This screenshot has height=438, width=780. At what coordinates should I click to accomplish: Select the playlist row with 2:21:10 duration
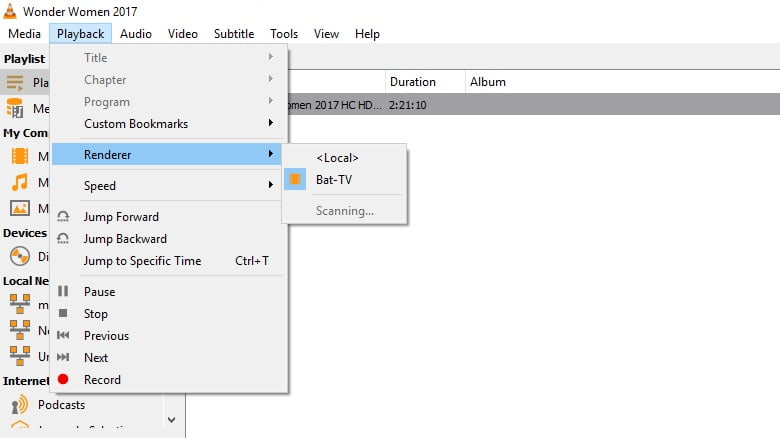pyautogui.click(x=533, y=105)
